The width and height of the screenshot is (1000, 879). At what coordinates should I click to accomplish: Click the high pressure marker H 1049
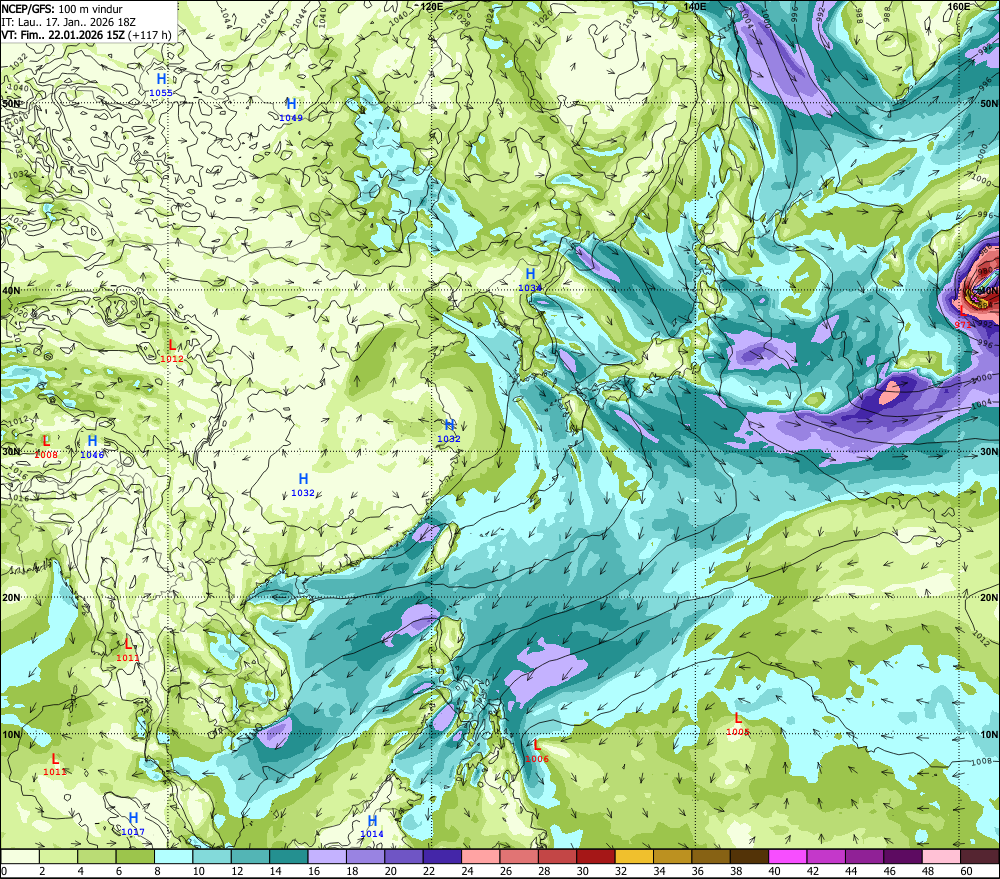pyautogui.click(x=291, y=109)
